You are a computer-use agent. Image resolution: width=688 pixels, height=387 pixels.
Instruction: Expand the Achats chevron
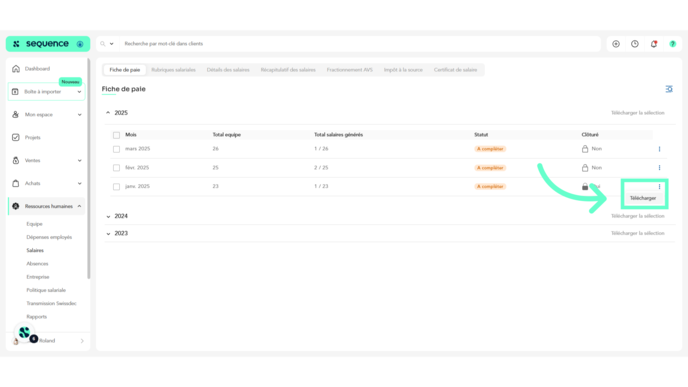point(79,183)
